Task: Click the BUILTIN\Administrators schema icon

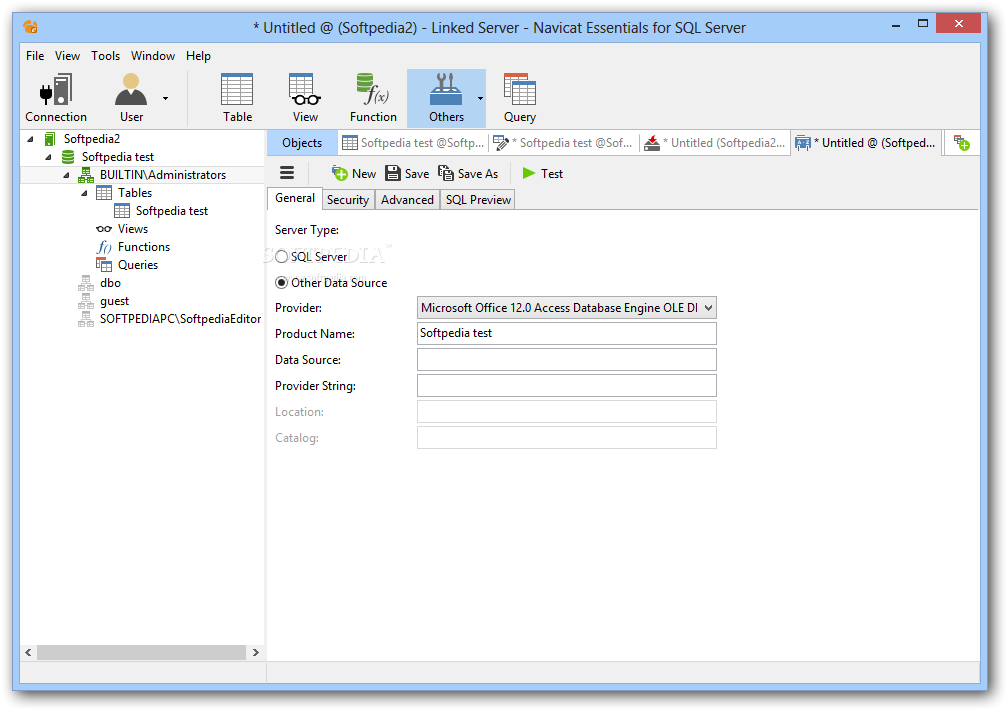Action: (x=86, y=175)
